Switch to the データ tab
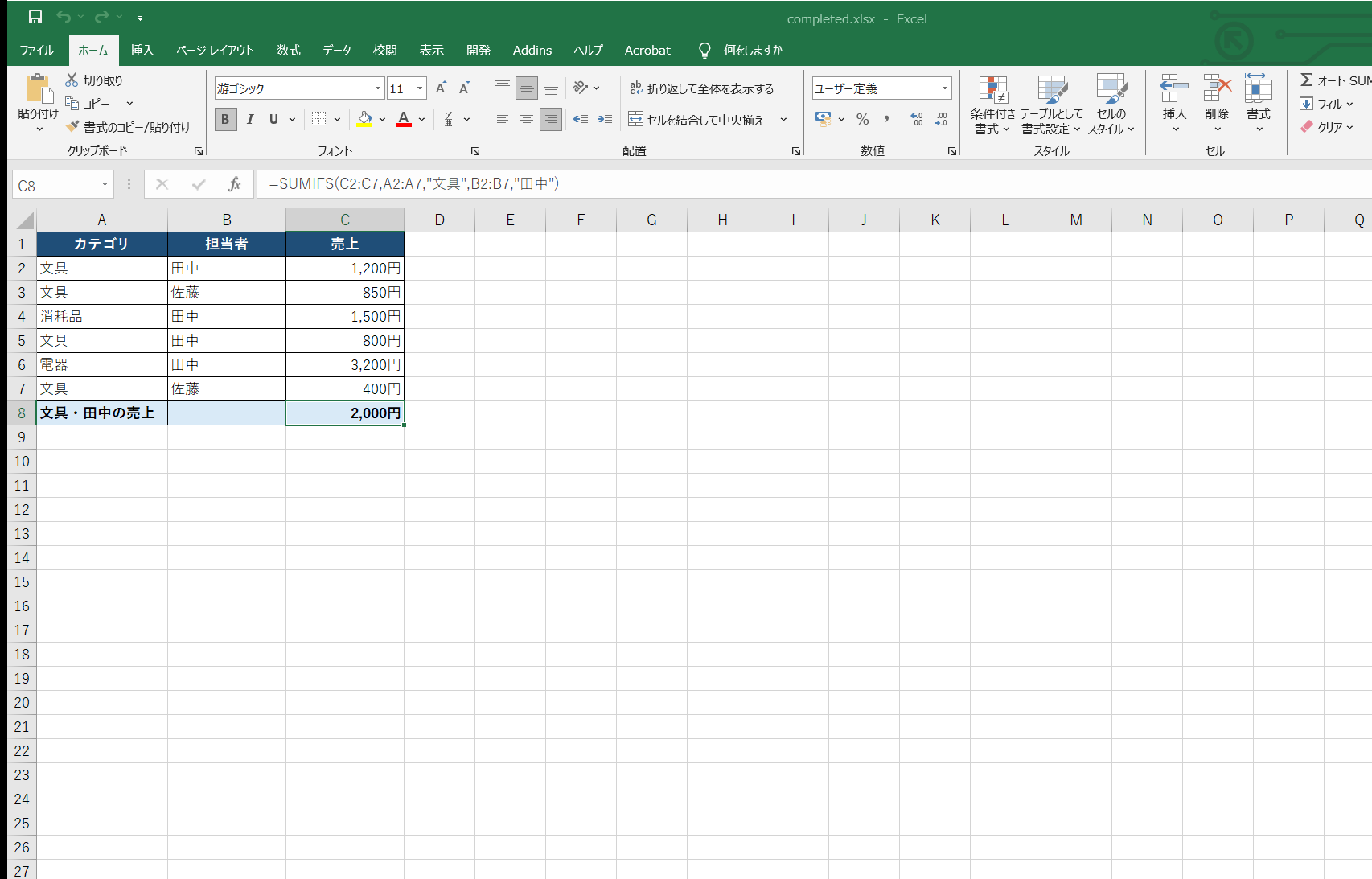The width and height of the screenshot is (1372, 879). 337,50
